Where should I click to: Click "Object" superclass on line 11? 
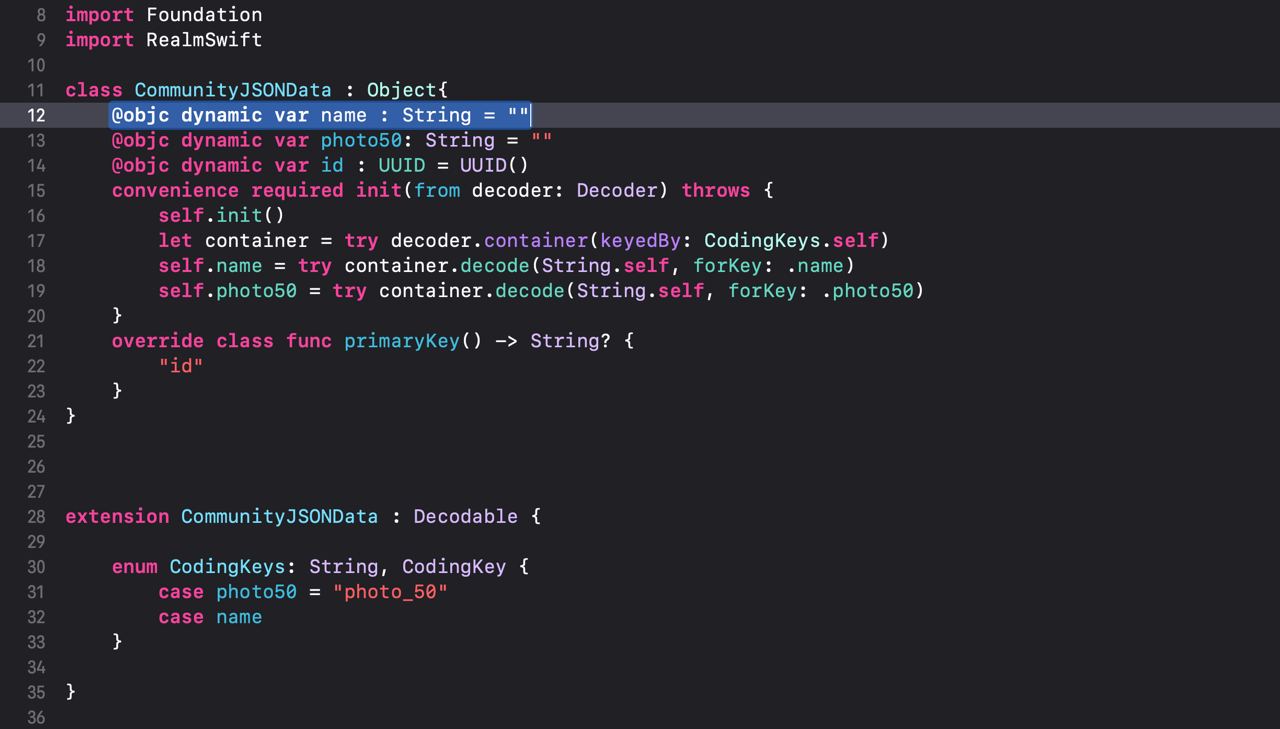(x=402, y=90)
